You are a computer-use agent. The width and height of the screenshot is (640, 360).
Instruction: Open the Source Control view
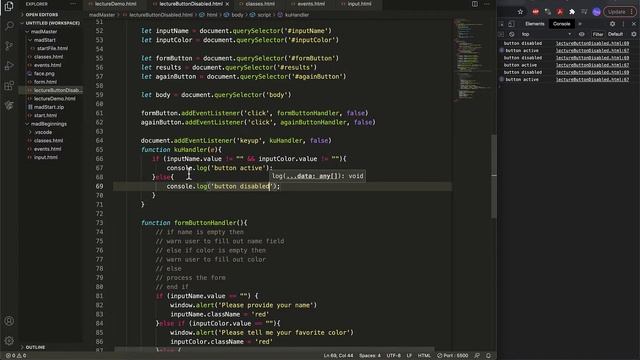click(x=9, y=46)
